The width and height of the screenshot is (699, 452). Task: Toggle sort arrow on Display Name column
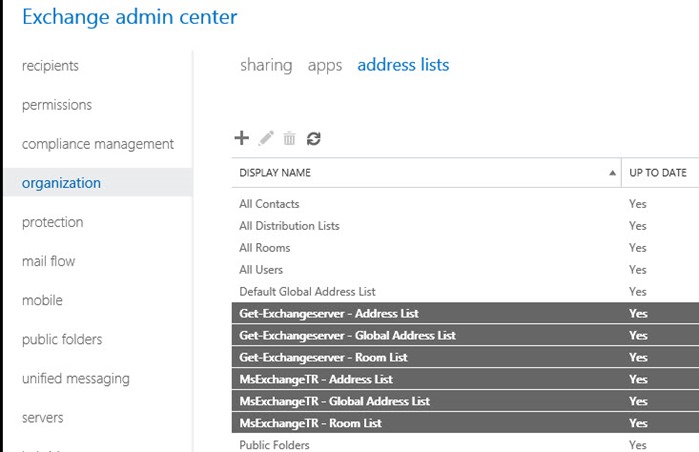point(613,173)
